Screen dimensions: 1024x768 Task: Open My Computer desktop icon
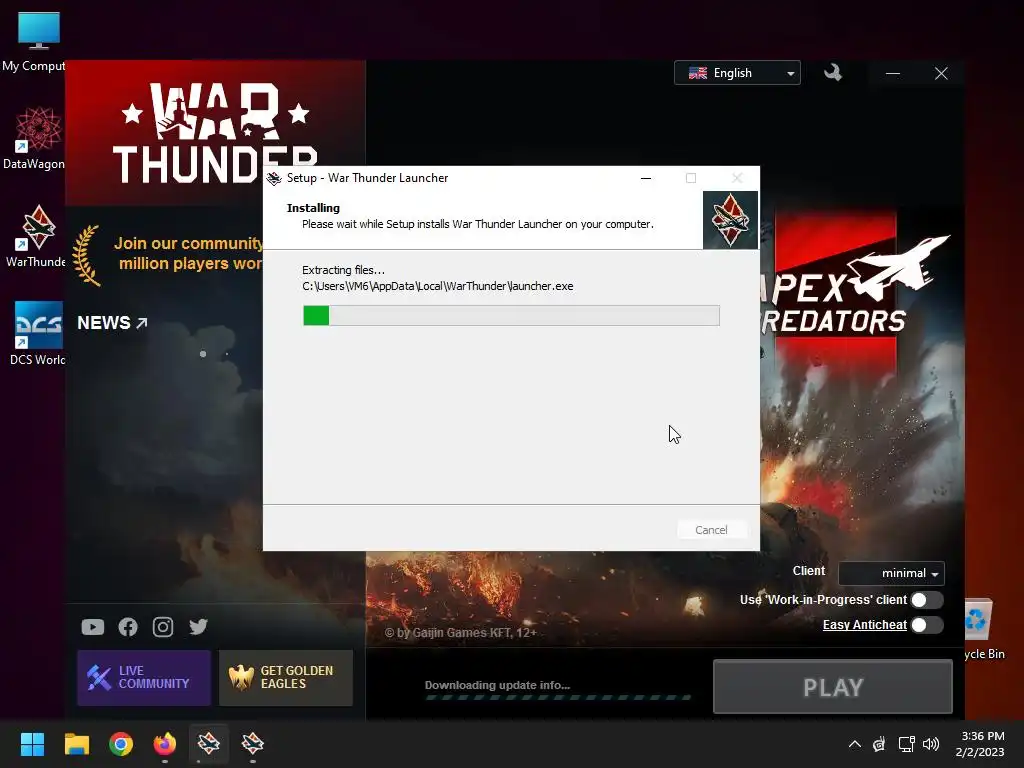[36, 42]
